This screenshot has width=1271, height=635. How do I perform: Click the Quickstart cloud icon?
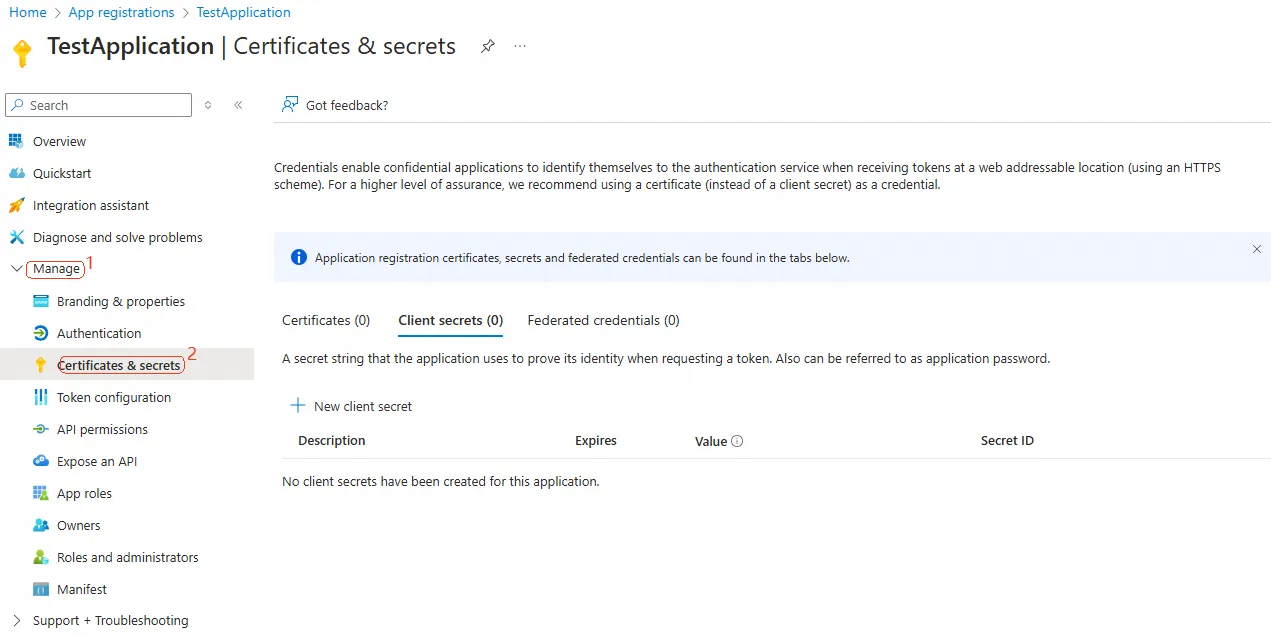coord(16,173)
